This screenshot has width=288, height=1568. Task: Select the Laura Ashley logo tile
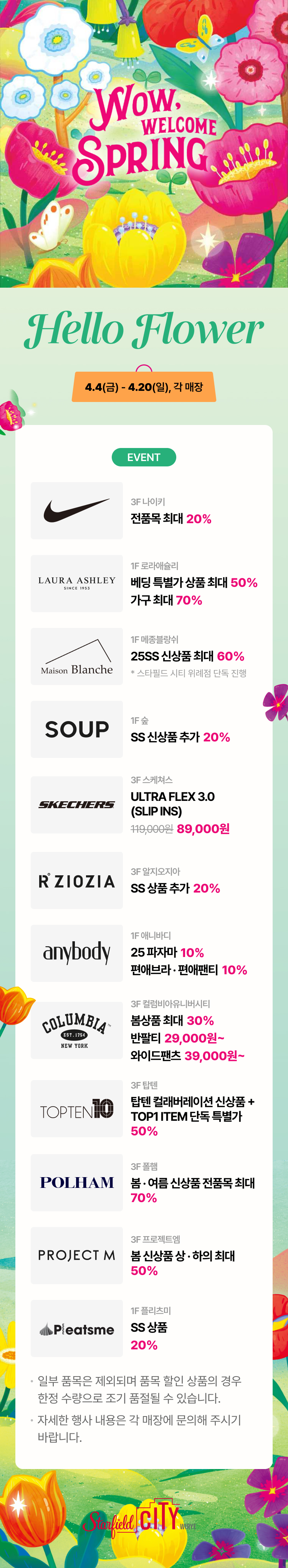tap(77, 583)
